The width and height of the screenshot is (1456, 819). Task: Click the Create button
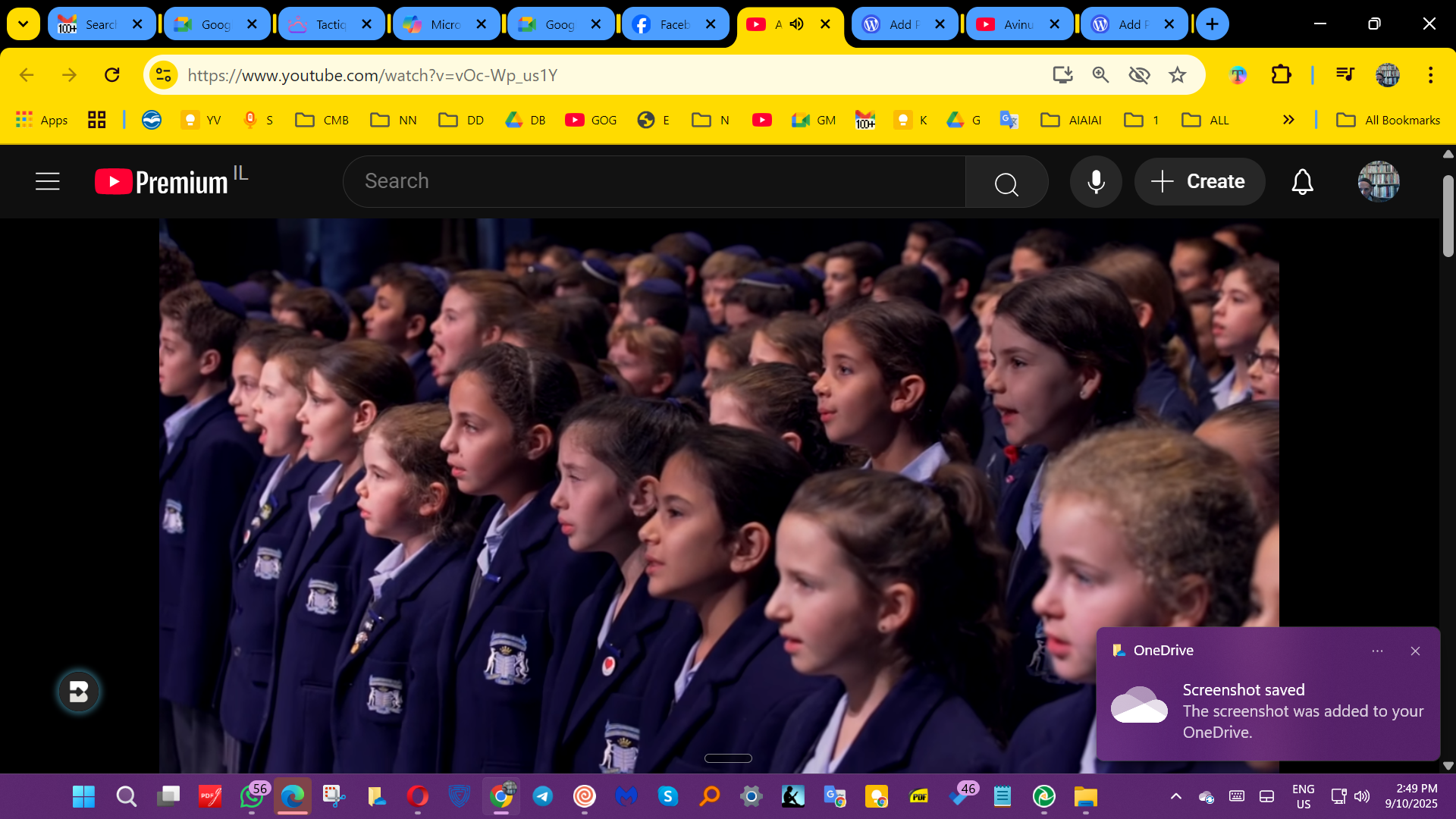(x=1200, y=182)
